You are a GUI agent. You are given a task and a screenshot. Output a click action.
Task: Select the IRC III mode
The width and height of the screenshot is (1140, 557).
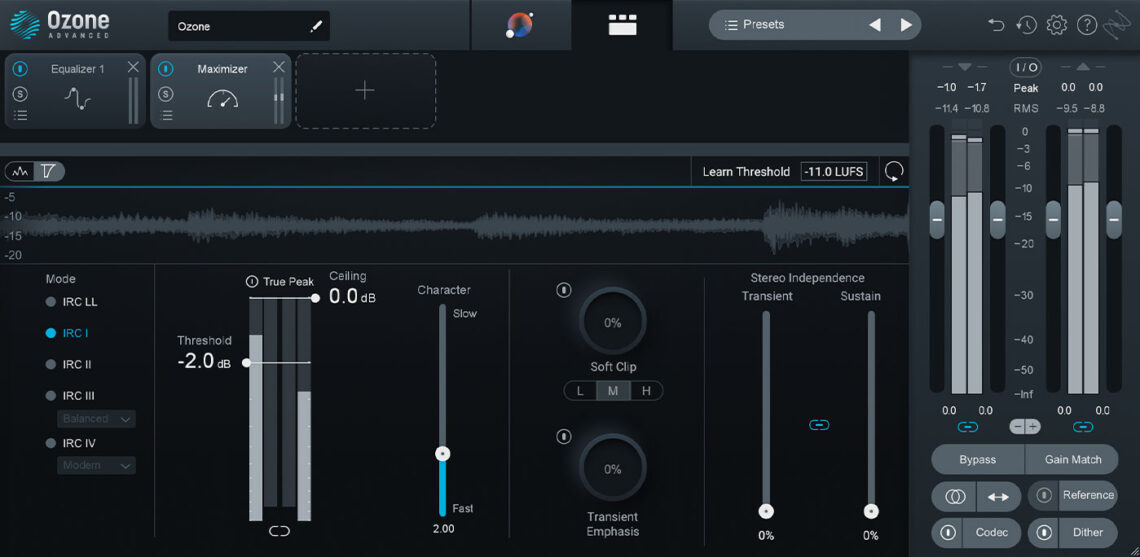coord(69,396)
